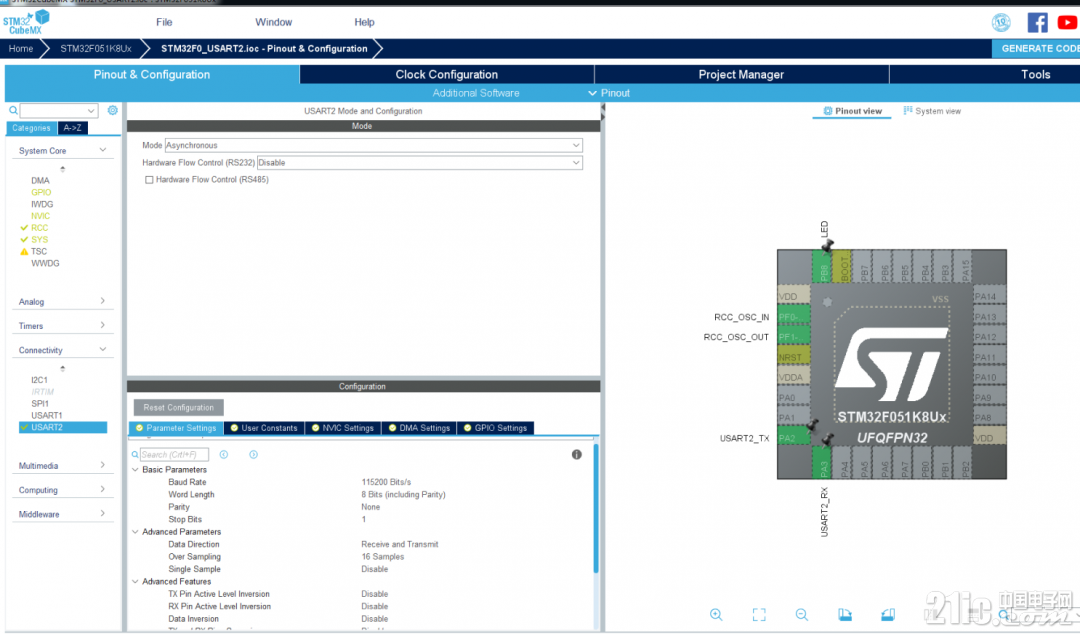Switch the peripheral list to Categories
The image size is (1080, 634).
point(31,128)
